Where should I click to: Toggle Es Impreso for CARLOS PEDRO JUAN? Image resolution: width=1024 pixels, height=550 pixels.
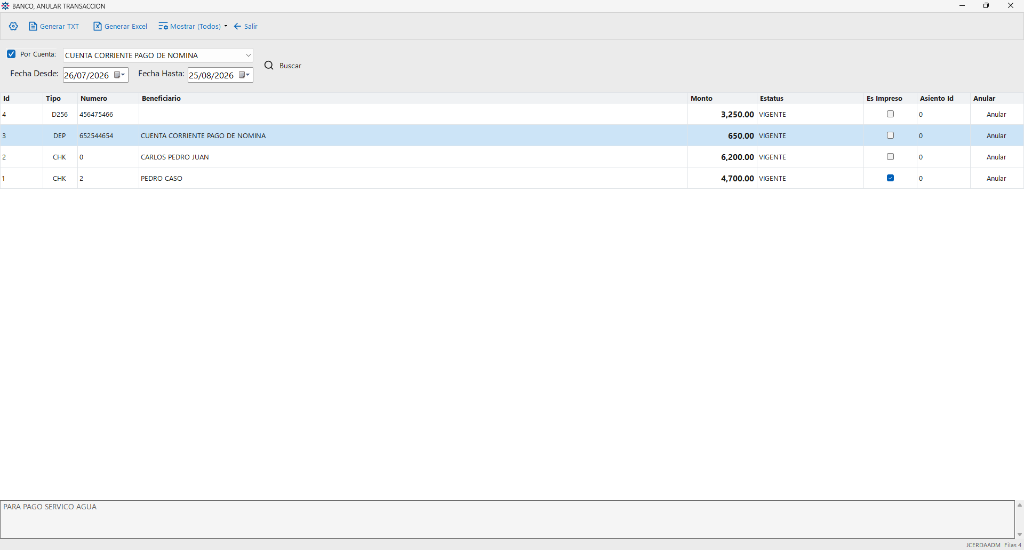pyautogui.click(x=890, y=157)
